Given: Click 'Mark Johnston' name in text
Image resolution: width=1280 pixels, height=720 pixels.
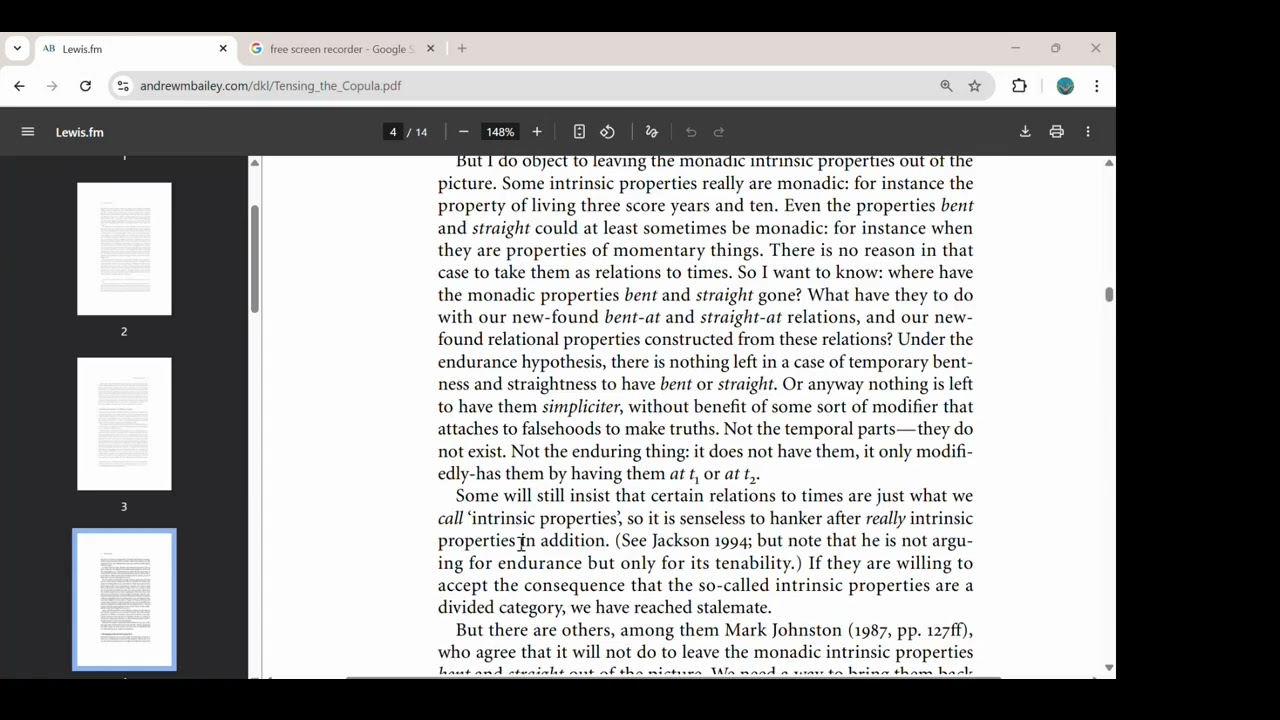Looking at the screenshot, I should pos(784,630).
